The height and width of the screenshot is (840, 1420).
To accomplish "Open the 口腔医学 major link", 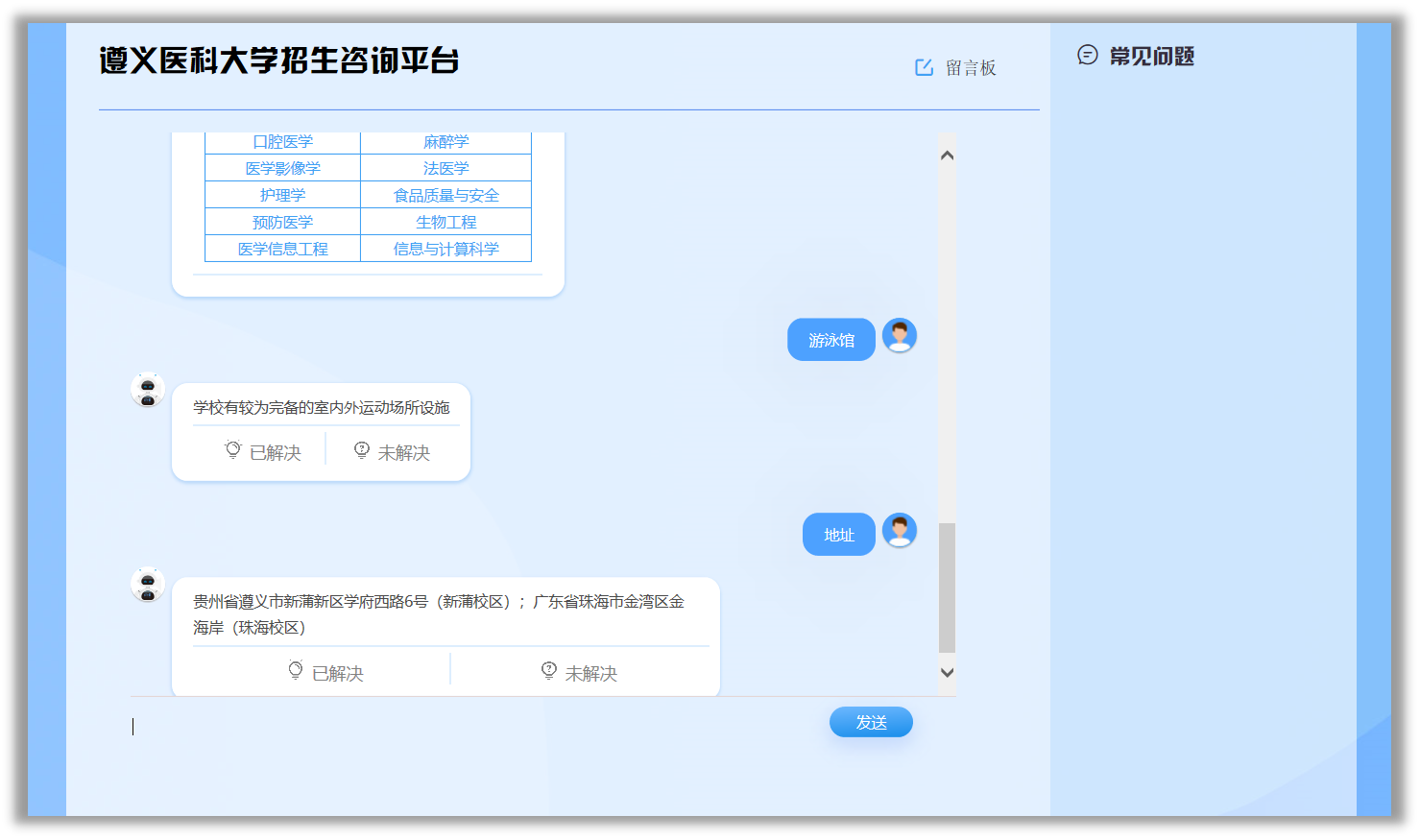I will (282, 142).
